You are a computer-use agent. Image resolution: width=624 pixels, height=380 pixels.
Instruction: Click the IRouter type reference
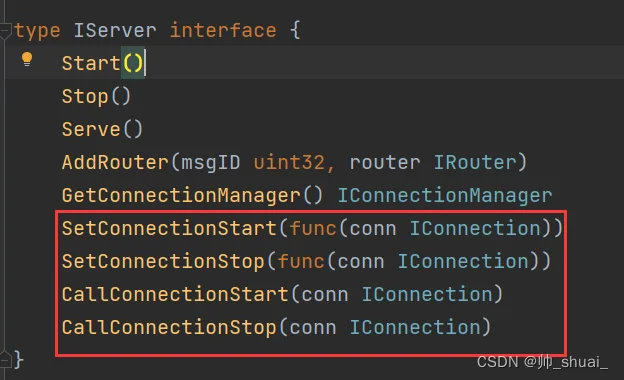point(474,162)
